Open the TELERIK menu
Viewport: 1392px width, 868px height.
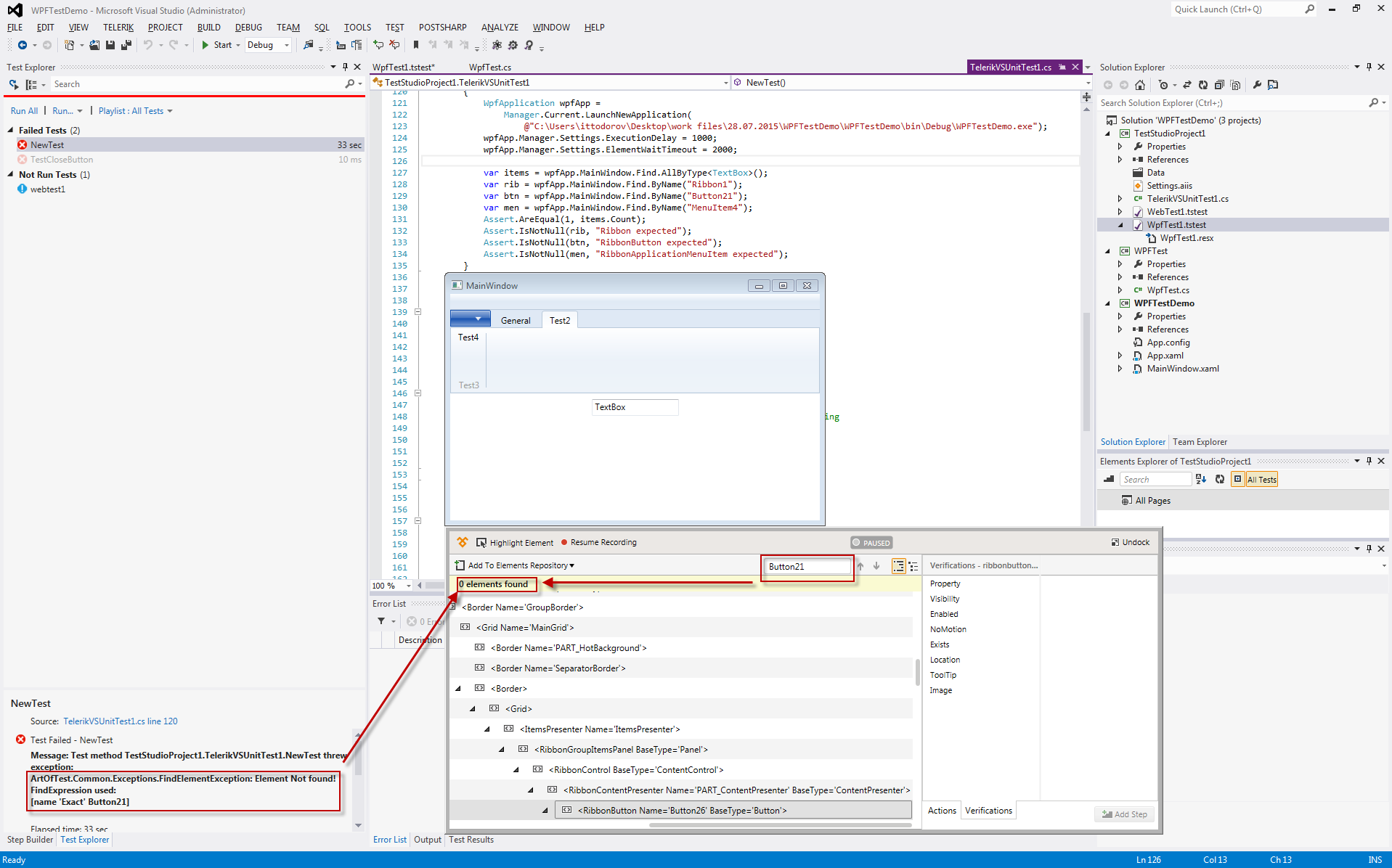pyautogui.click(x=118, y=28)
